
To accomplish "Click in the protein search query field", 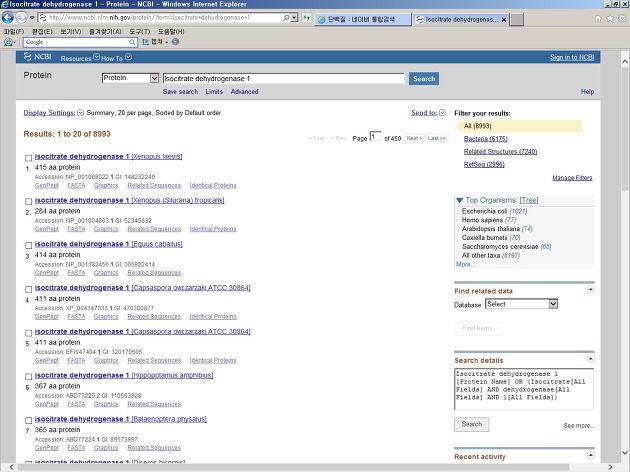I will [x=283, y=78].
